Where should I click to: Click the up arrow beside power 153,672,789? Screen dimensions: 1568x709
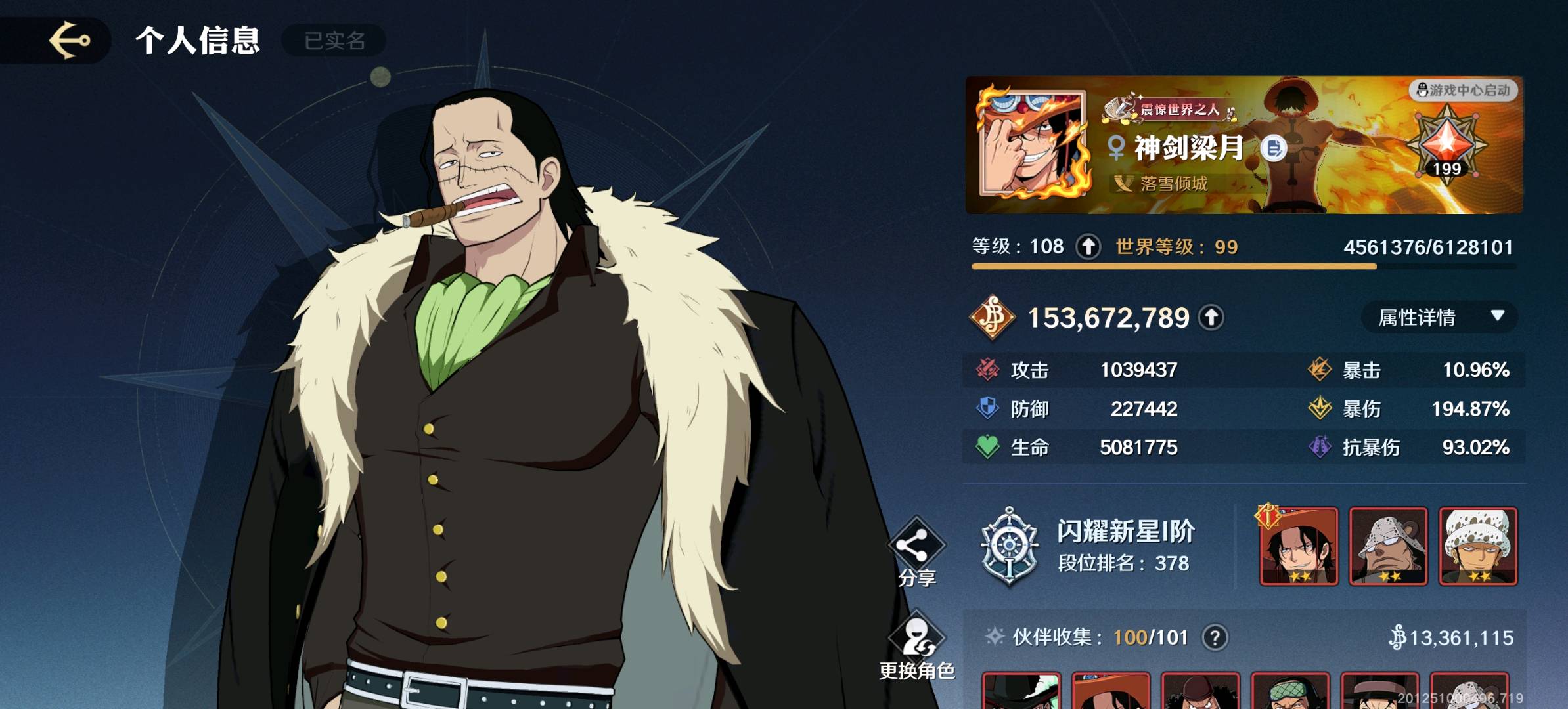coord(1211,318)
